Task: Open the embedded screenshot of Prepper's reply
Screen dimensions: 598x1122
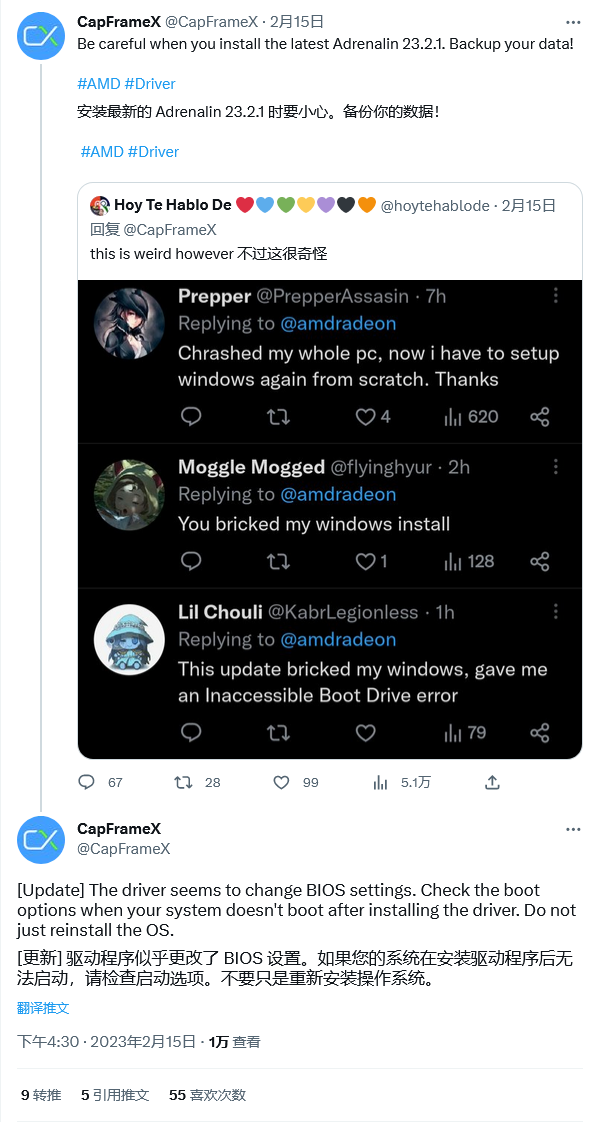Action: 330,519
